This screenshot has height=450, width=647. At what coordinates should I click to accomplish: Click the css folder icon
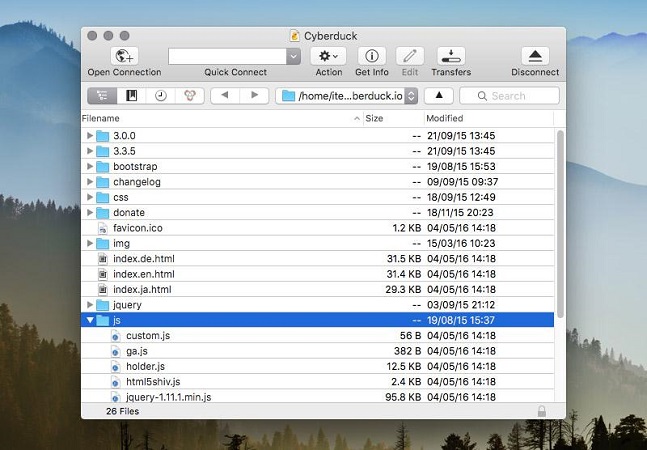coord(102,198)
